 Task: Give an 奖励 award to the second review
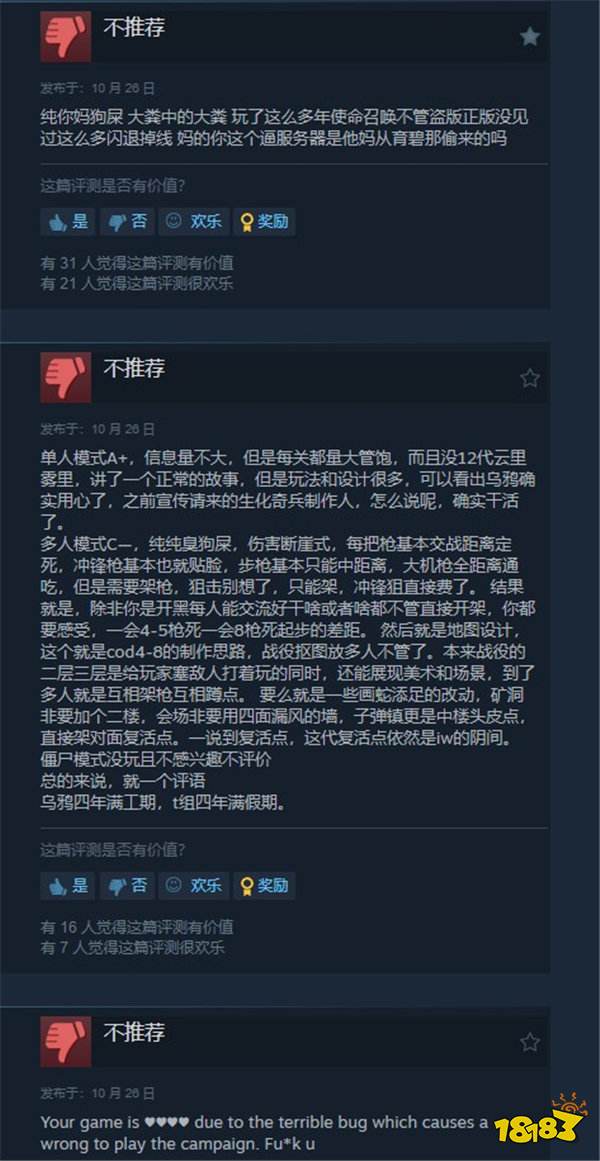click(264, 886)
